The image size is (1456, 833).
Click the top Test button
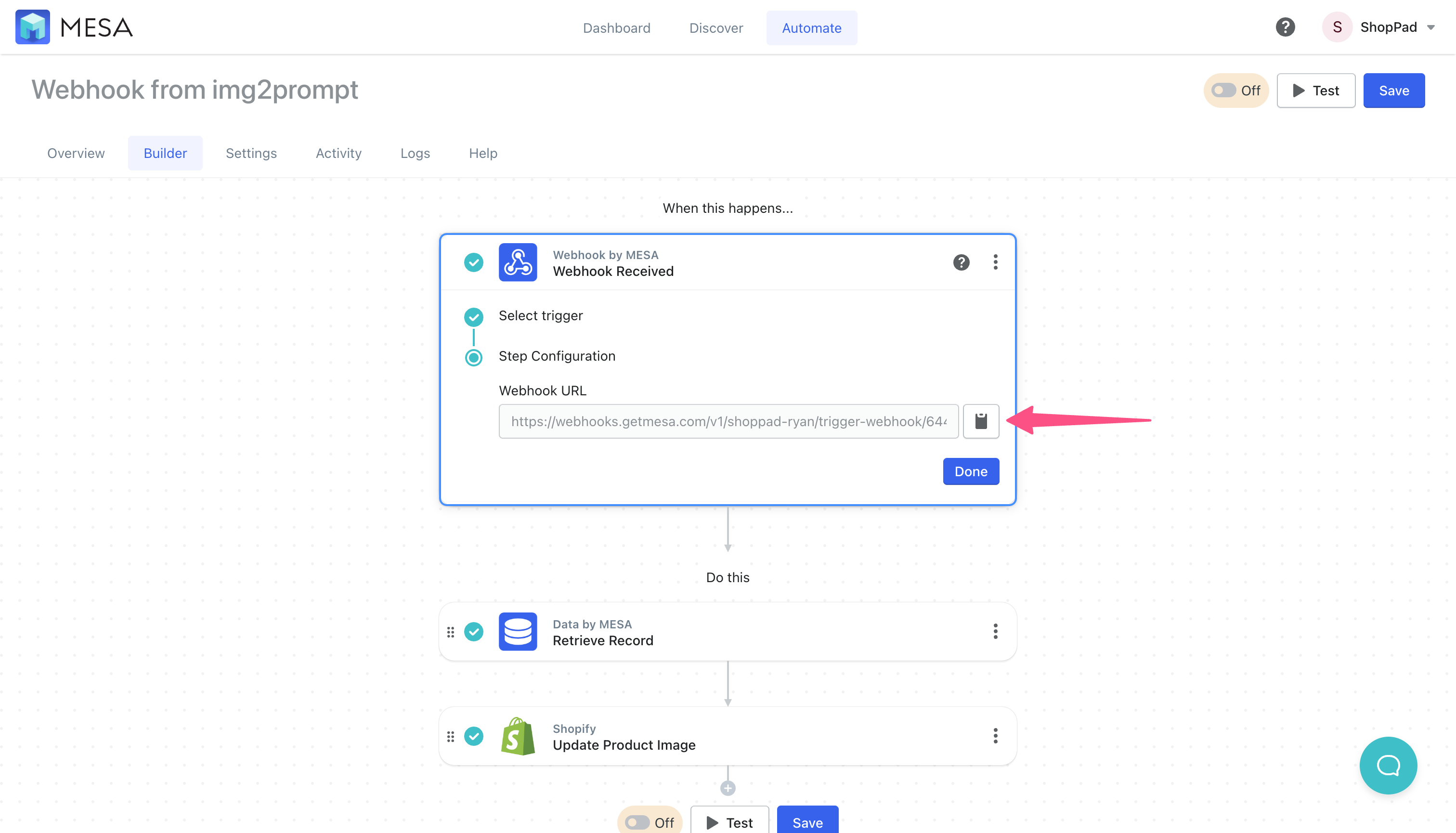click(1316, 91)
